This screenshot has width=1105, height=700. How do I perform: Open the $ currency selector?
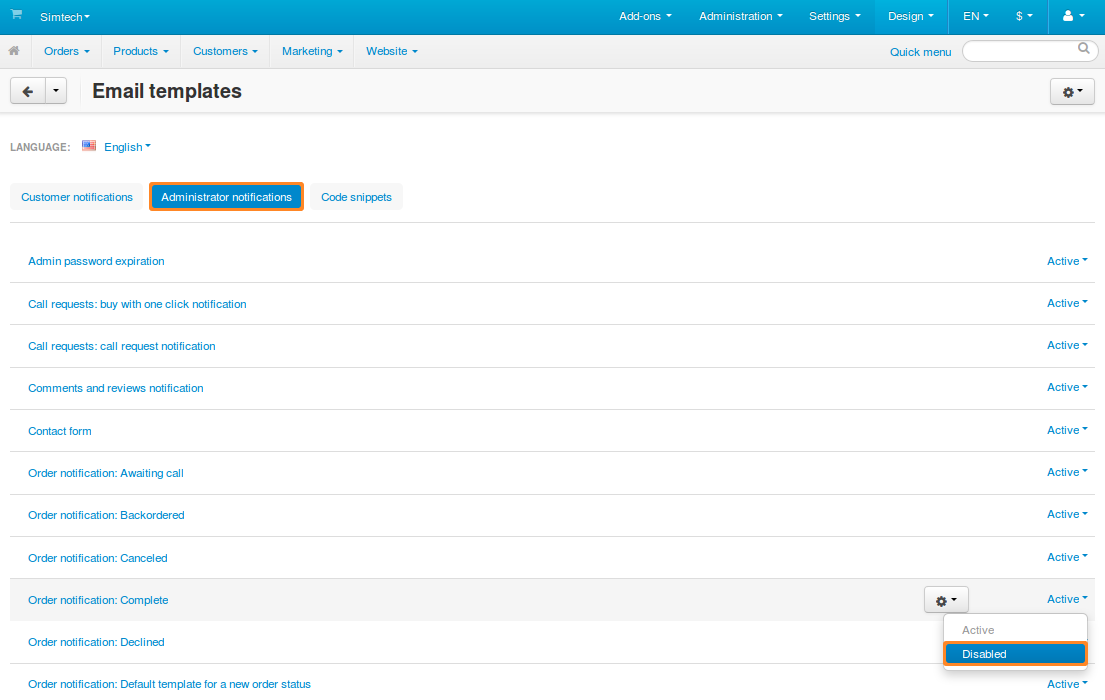point(1024,16)
